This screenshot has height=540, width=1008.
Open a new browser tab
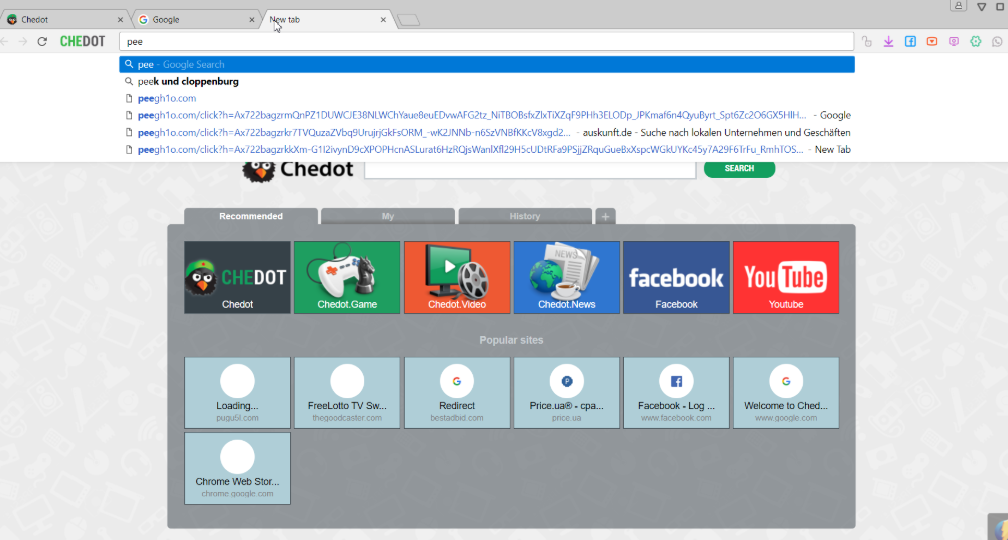(x=409, y=21)
